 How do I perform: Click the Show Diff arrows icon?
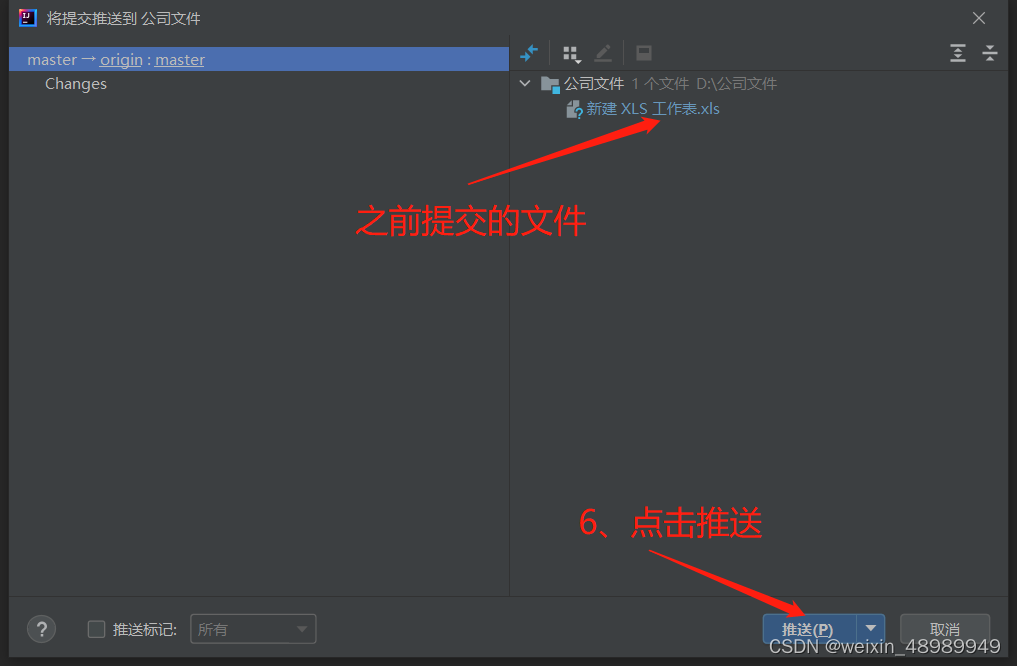[x=529, y=53]
